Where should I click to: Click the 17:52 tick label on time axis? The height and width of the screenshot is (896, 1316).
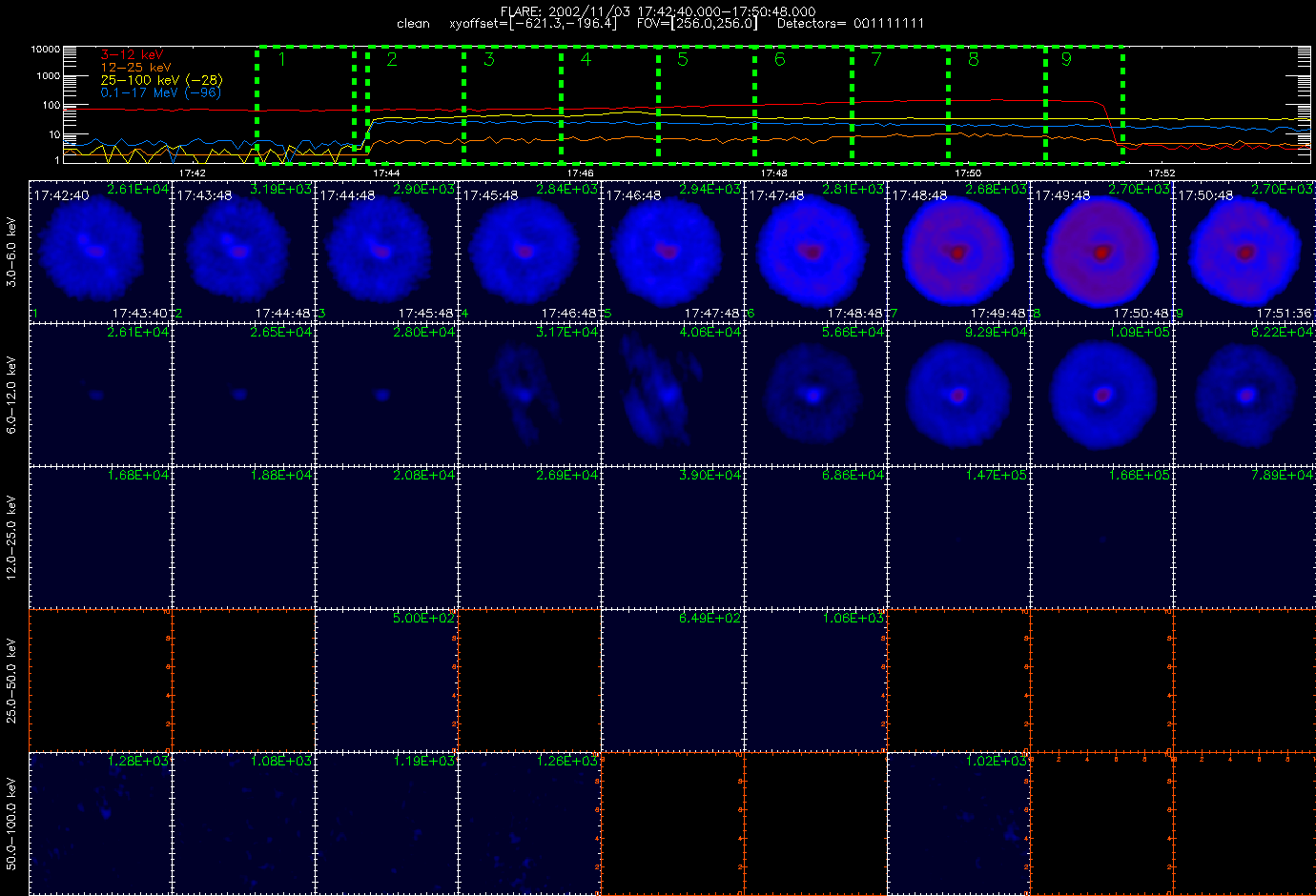click(x=1161, y=173)
